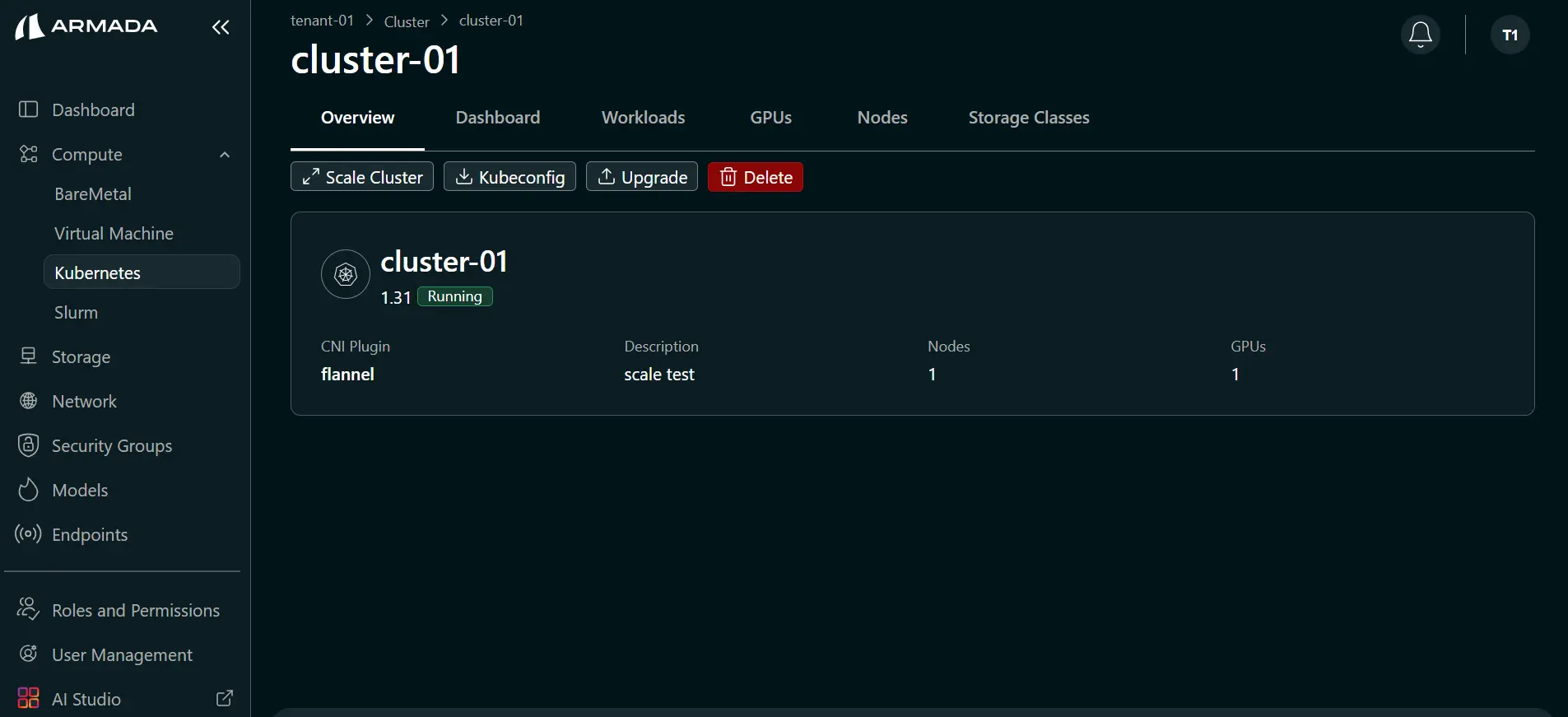The width and height of the screenshot is (1568, 717).
Task: Click the Armada logo
Action: pyautogui.click(x=86, y=26)
